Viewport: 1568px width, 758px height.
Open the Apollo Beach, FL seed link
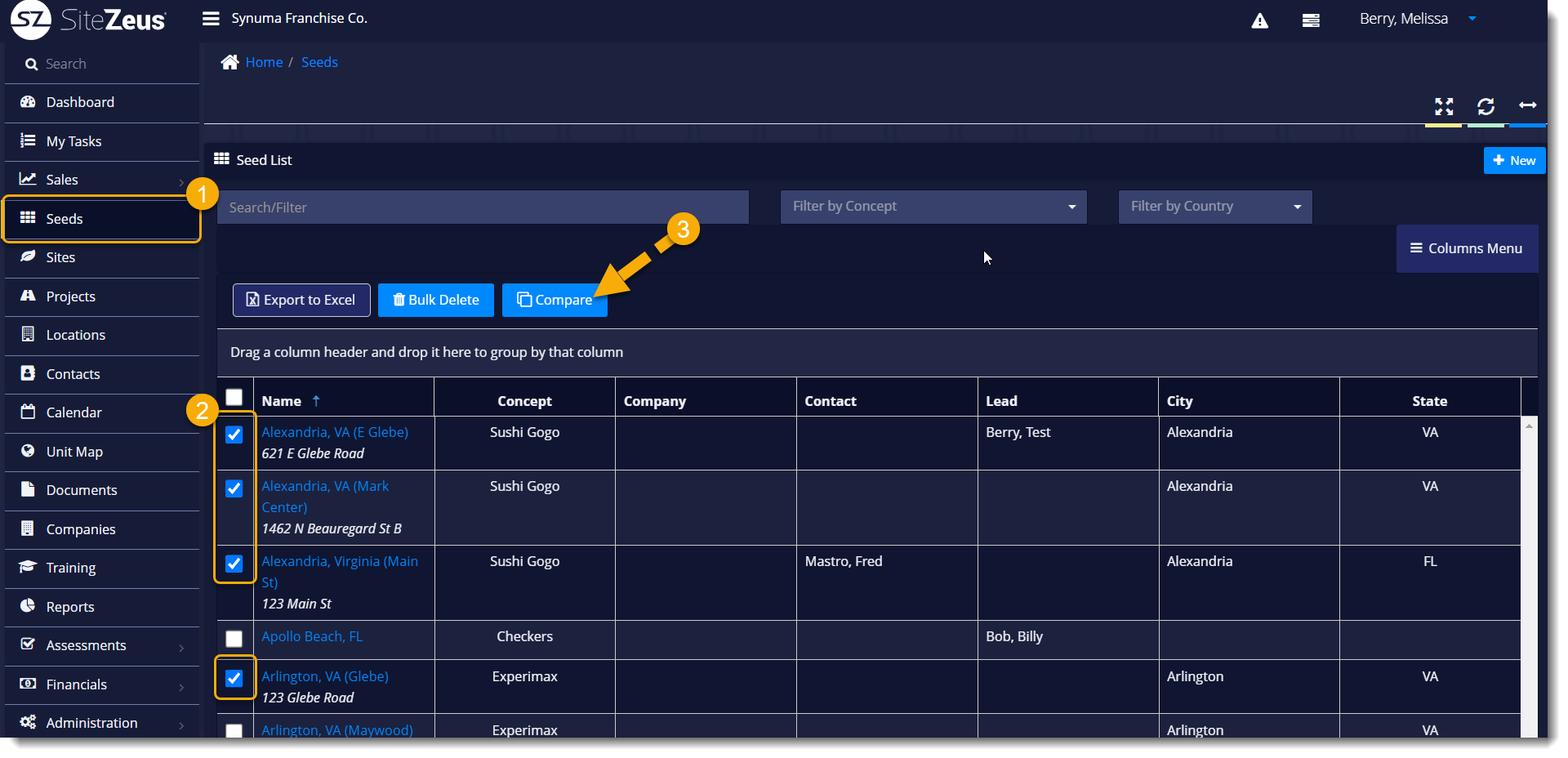312,636
